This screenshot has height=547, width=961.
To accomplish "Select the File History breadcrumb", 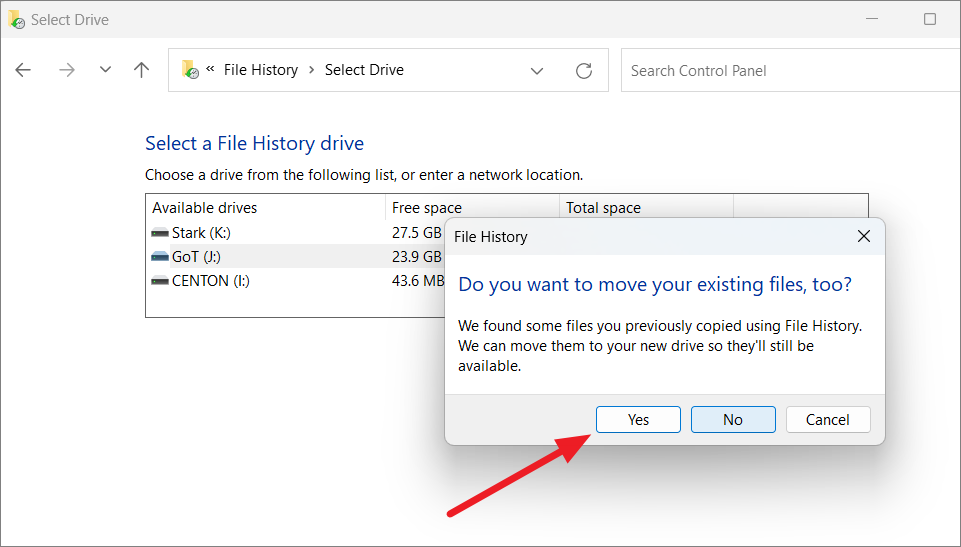I will [261, 70].
